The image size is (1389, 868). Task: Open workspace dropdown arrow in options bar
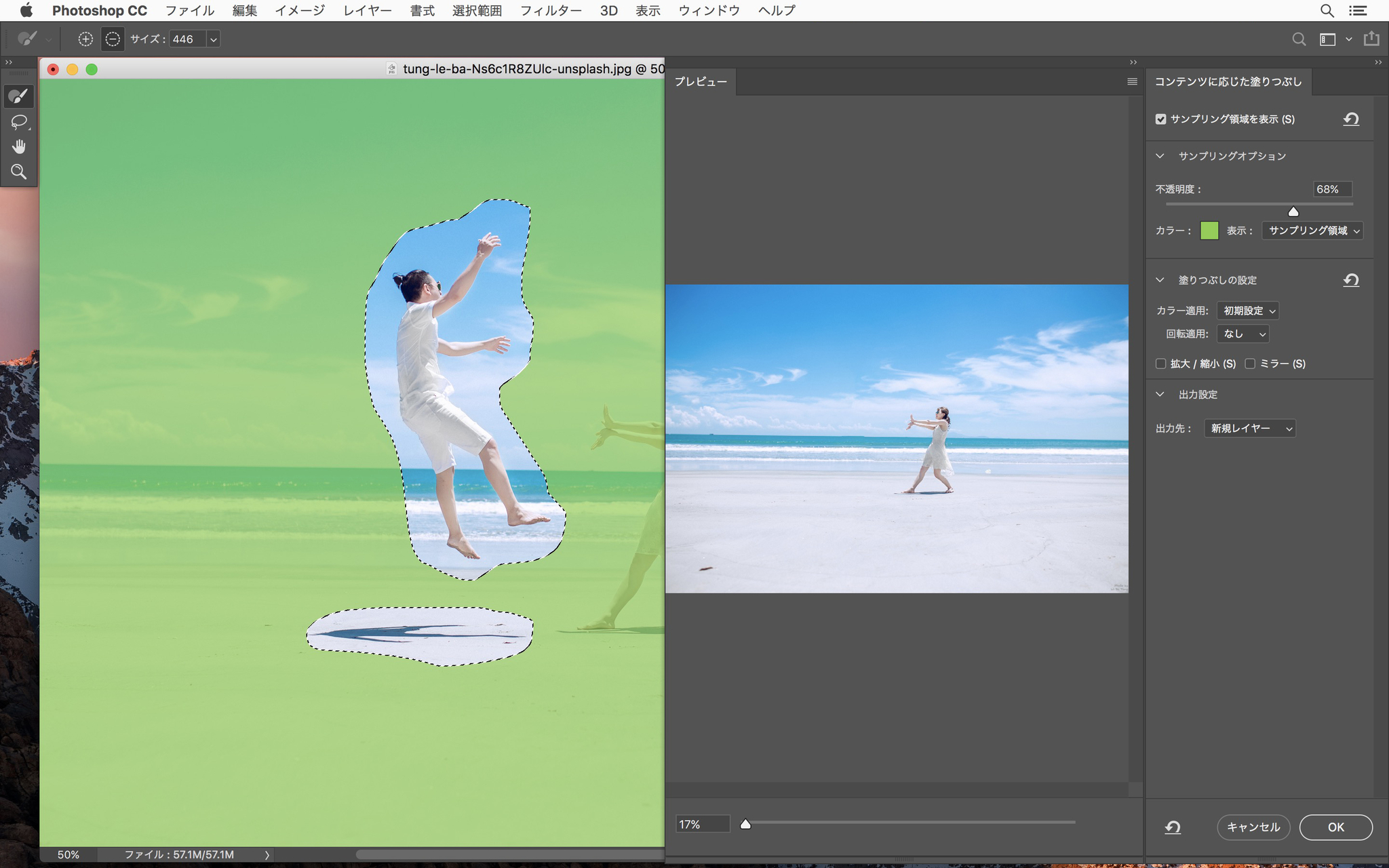click(1349, 39)
